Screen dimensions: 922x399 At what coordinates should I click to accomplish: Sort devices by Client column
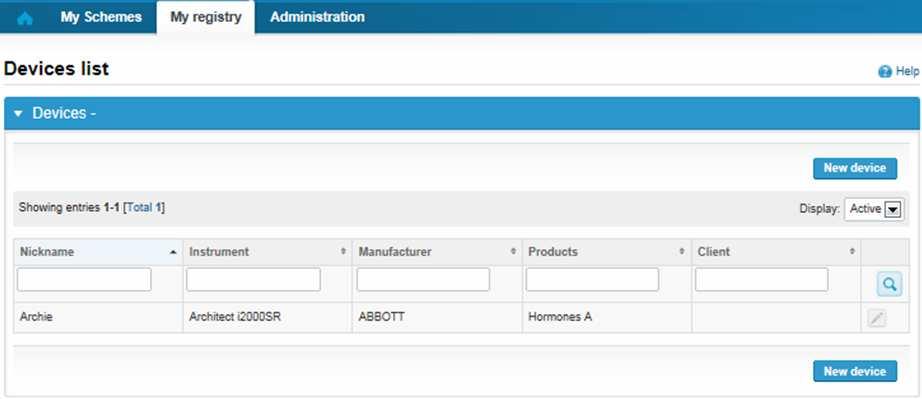tap(776, 252)
